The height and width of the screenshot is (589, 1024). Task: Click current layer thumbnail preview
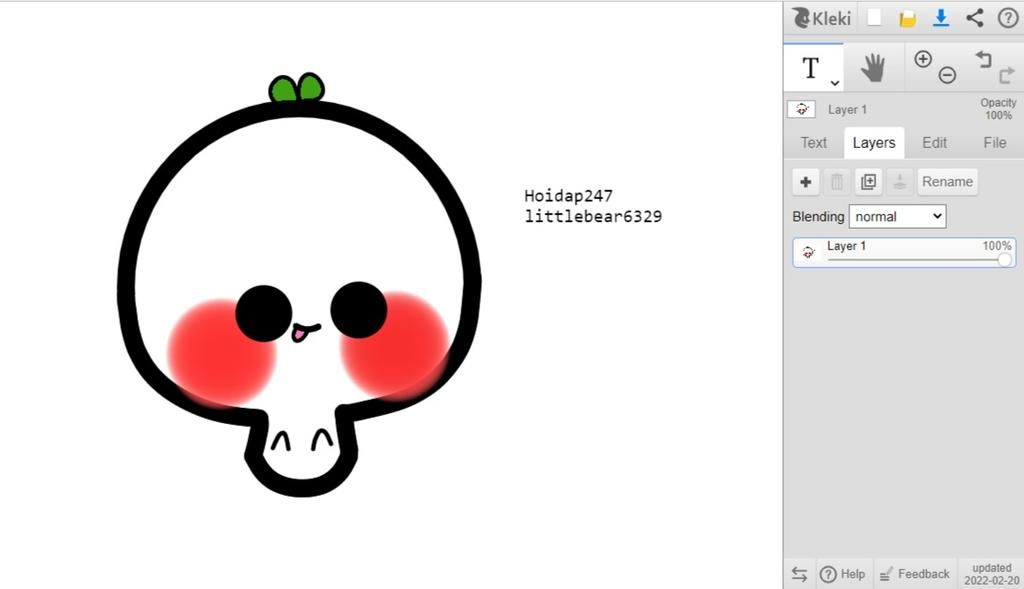[x=801, y=109]
